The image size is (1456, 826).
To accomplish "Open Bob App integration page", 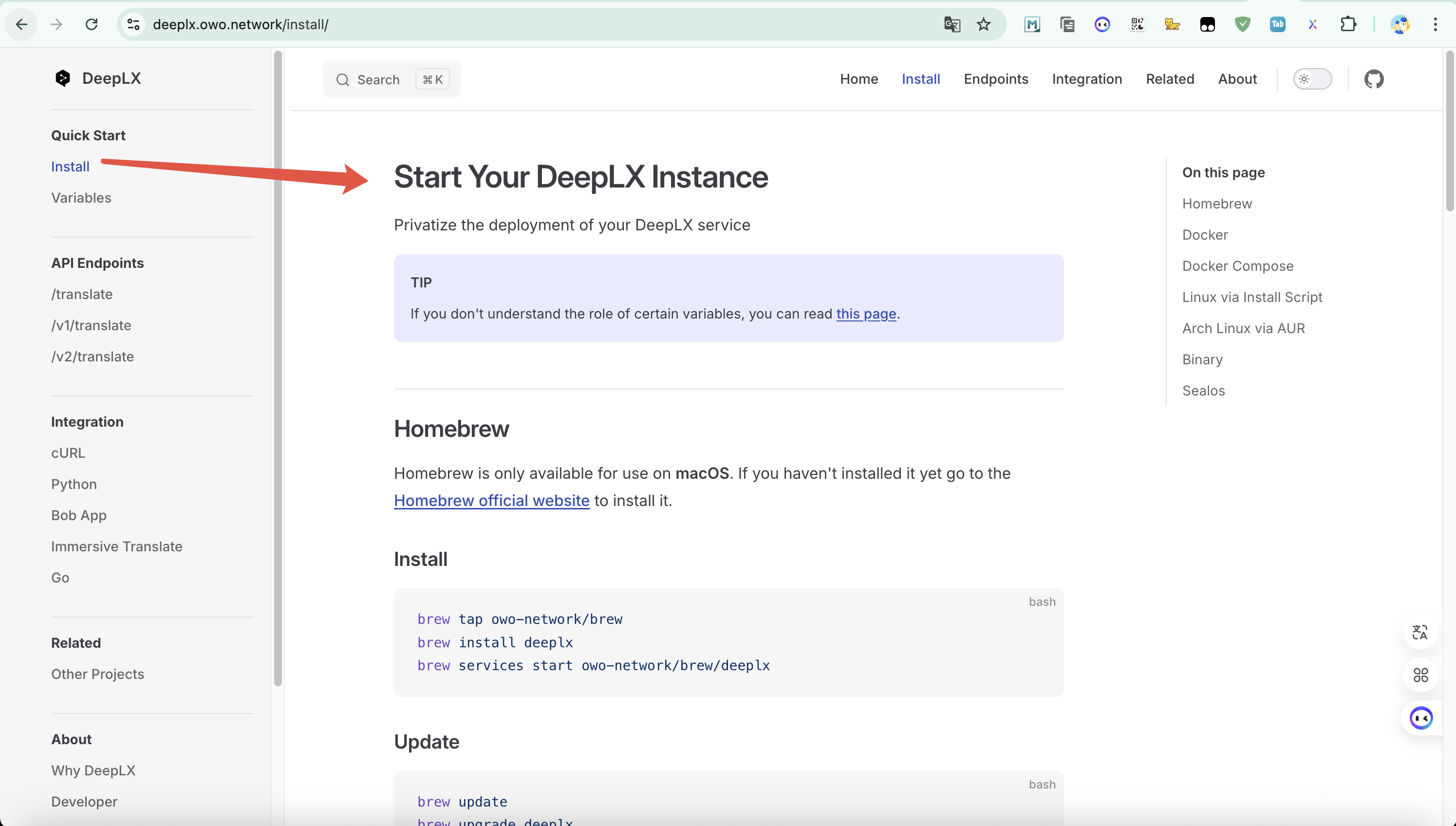I will (79, 516).
